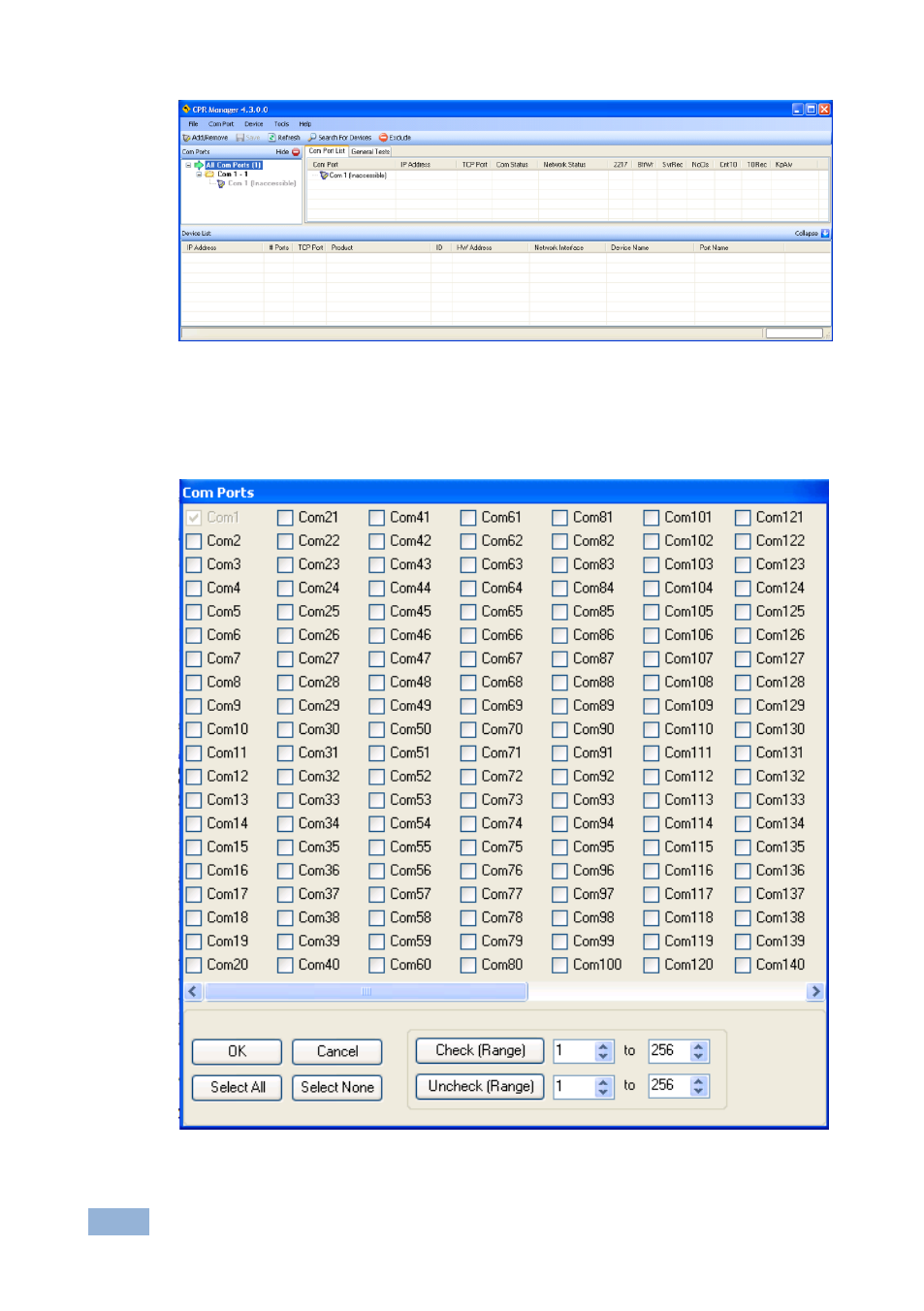Click the Com Ports list left scroll arrow
The image size is (924, 1311).
193,991
